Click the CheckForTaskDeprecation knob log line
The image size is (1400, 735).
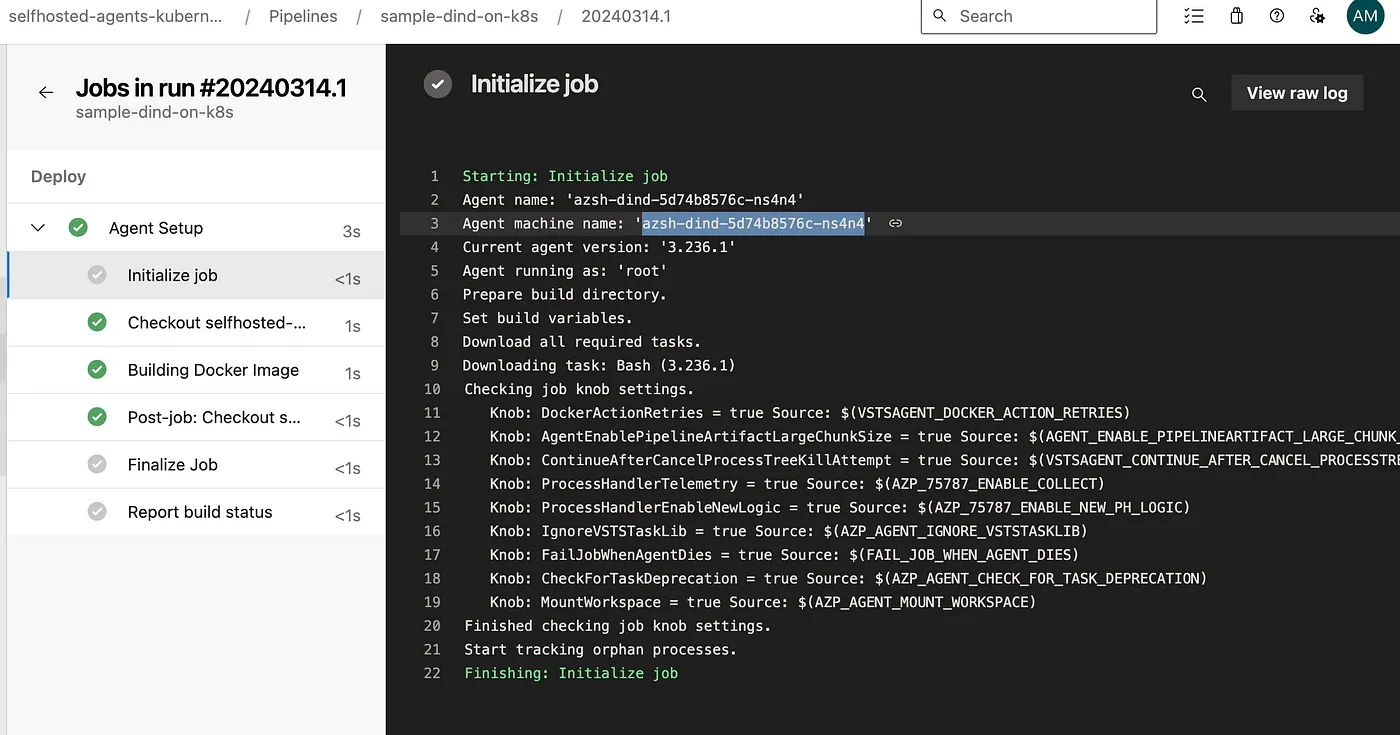[848, 578]
